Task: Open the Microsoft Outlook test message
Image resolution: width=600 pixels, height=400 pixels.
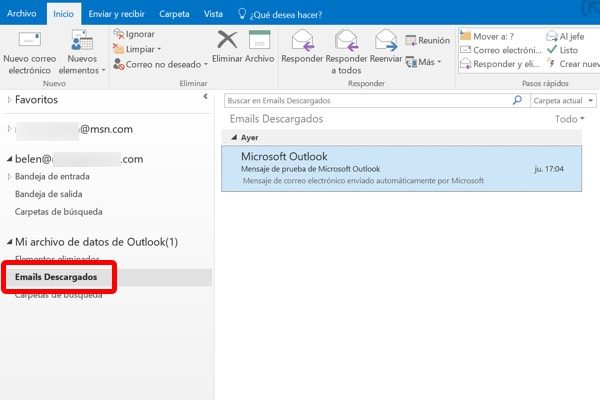Action: (x=401, y=168)
